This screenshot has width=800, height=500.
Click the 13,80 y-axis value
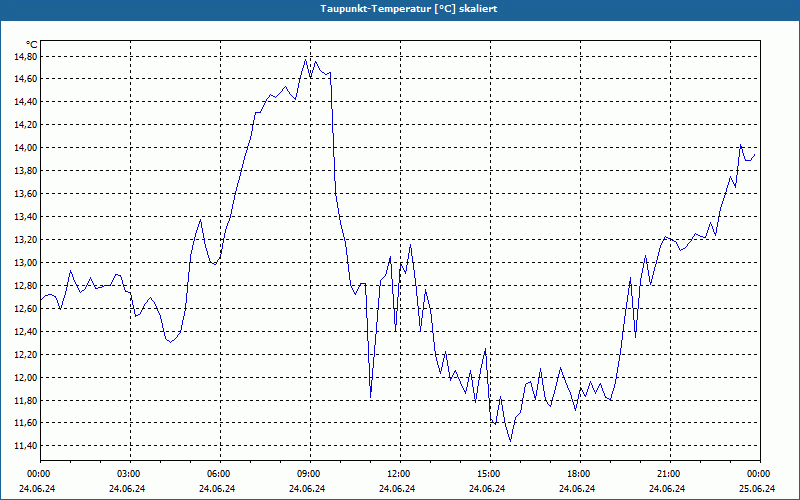25,171
